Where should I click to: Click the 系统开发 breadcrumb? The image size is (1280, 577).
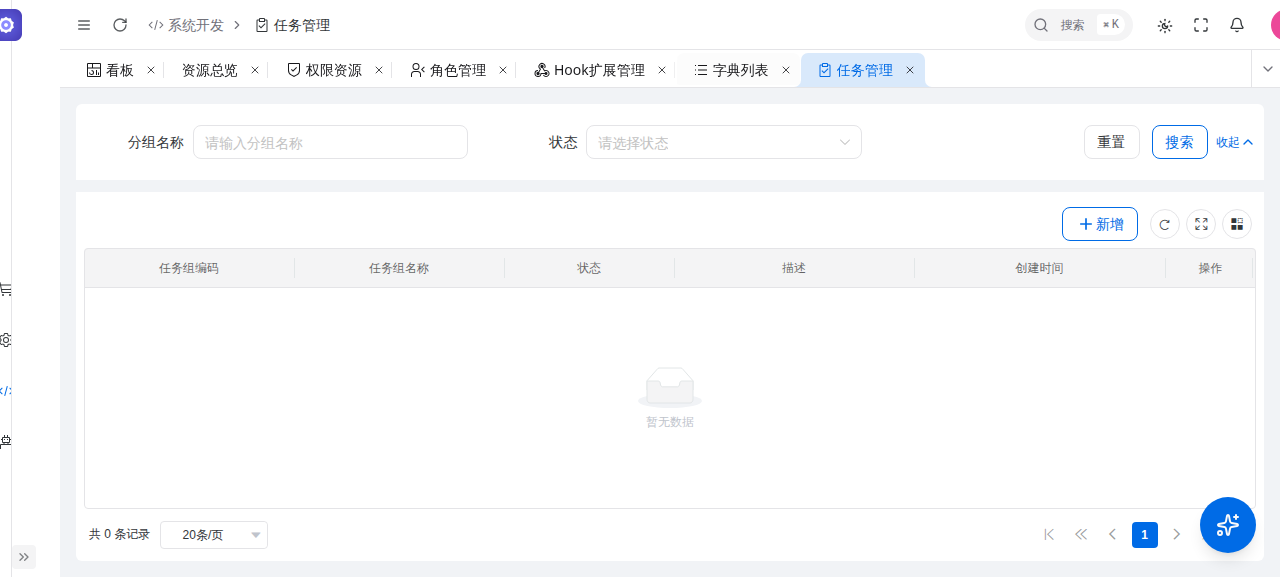[186, 25]
